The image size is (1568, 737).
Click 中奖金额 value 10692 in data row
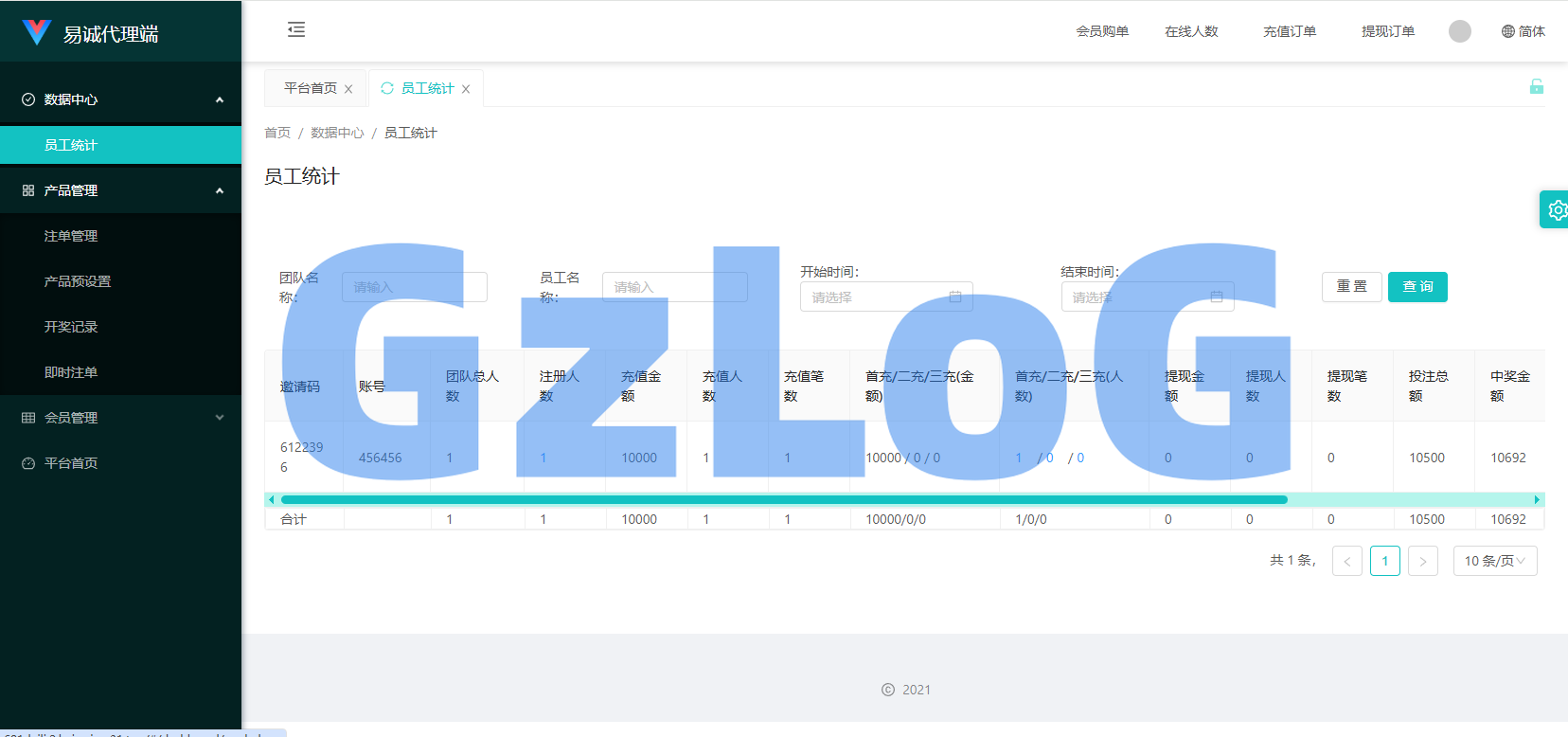(1508, 458)
